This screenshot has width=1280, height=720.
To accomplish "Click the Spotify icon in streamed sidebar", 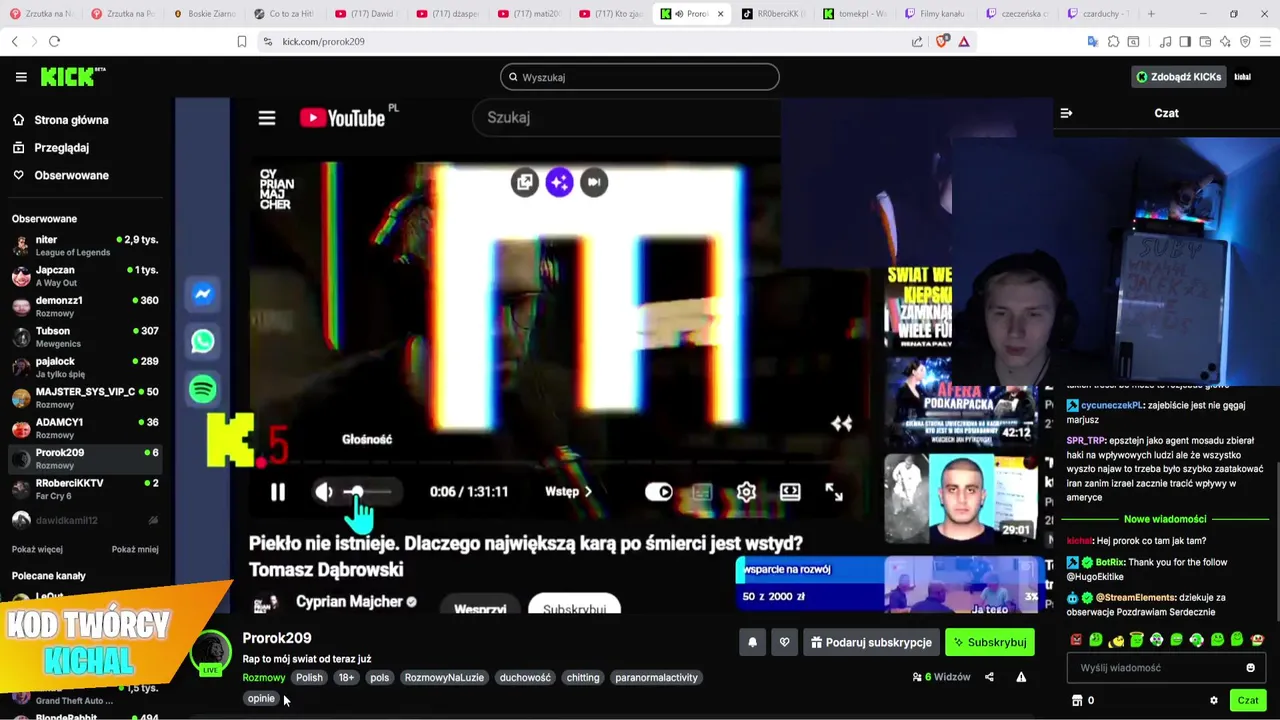I will point(203,389).
